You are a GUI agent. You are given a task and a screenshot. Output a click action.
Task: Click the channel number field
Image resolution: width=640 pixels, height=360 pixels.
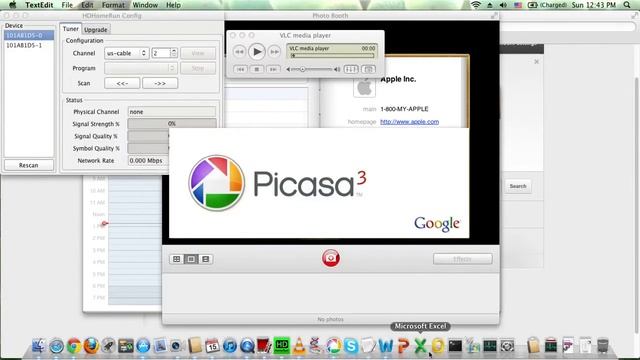point(161,53)
